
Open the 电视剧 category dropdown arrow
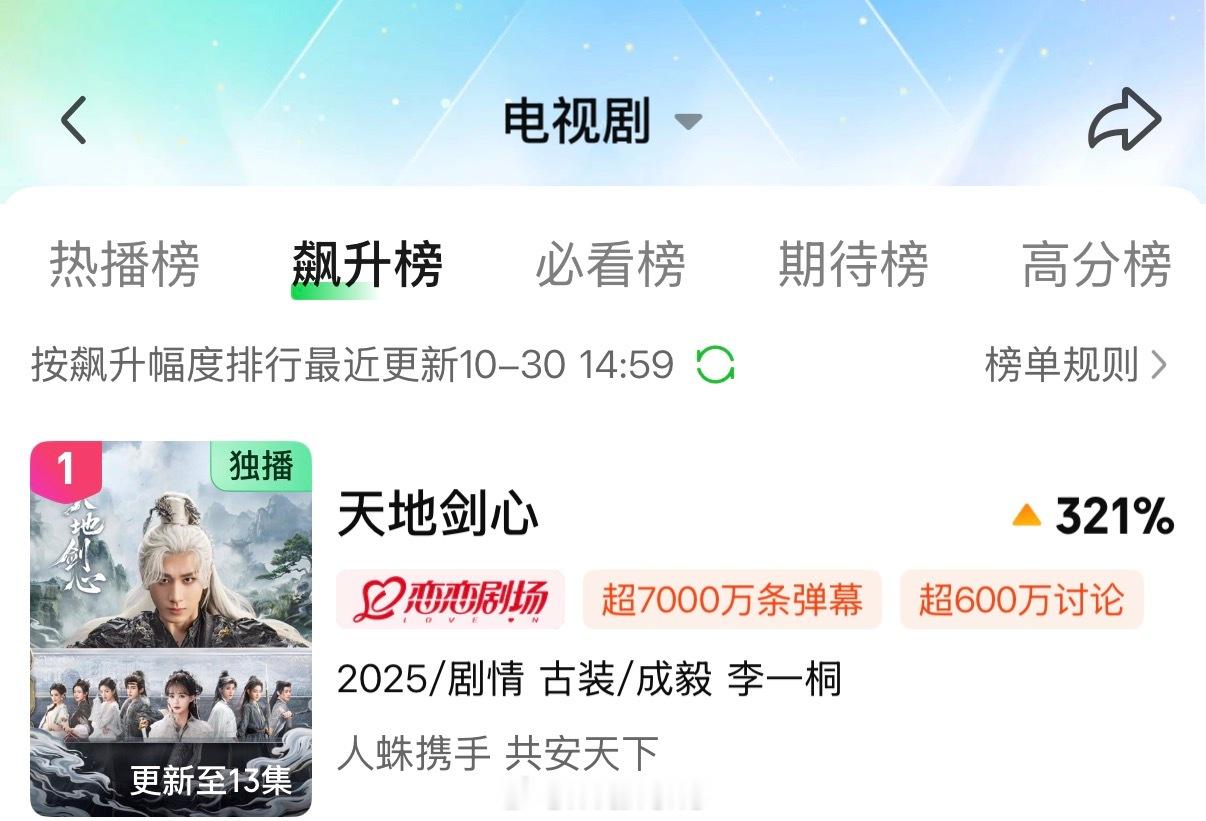point(688,122)
